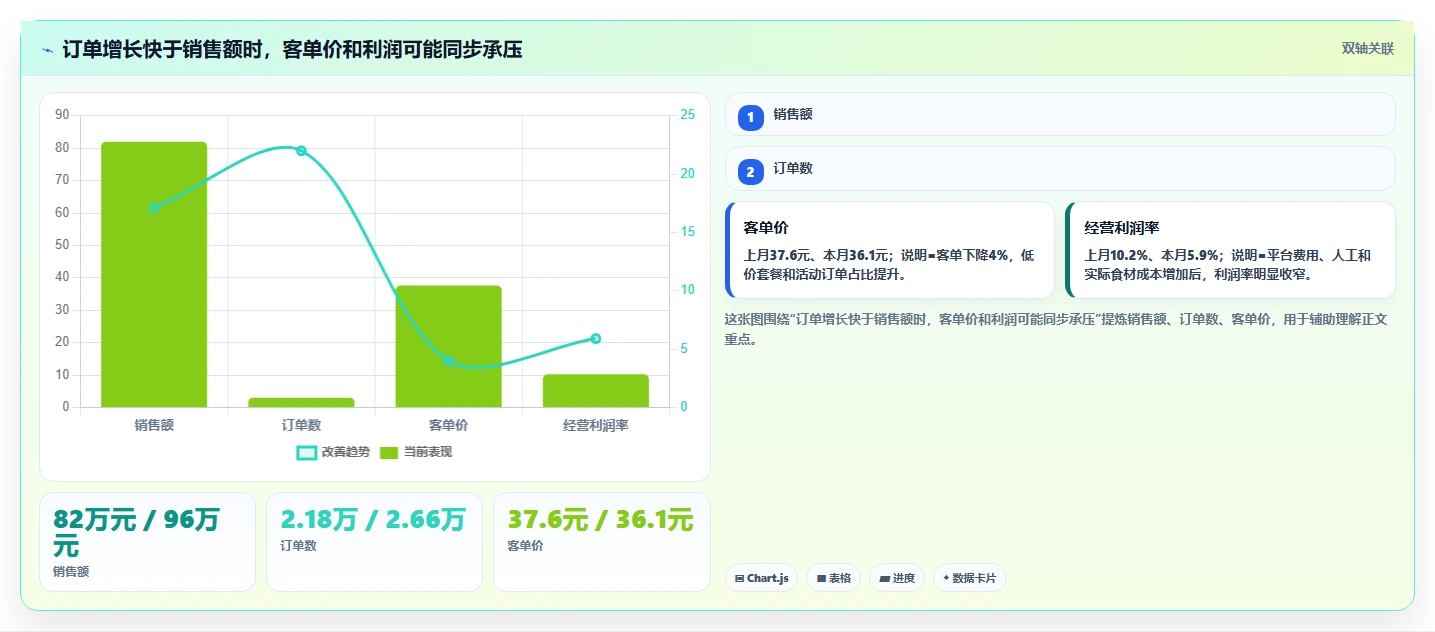Open the 经营利润率 detail card
This screenshot has width=1435, height=632.
tap(1230, 250)
